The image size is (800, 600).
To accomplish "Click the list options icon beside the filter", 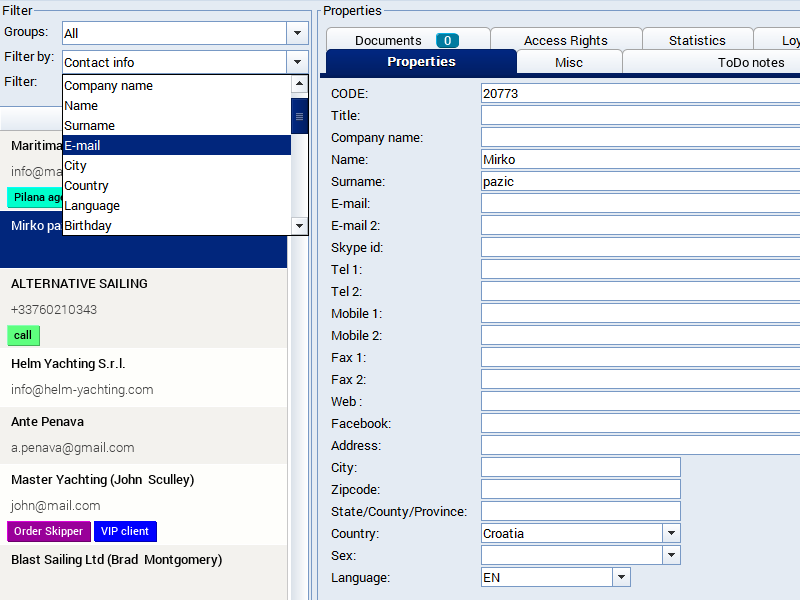I will click(299, 116).
